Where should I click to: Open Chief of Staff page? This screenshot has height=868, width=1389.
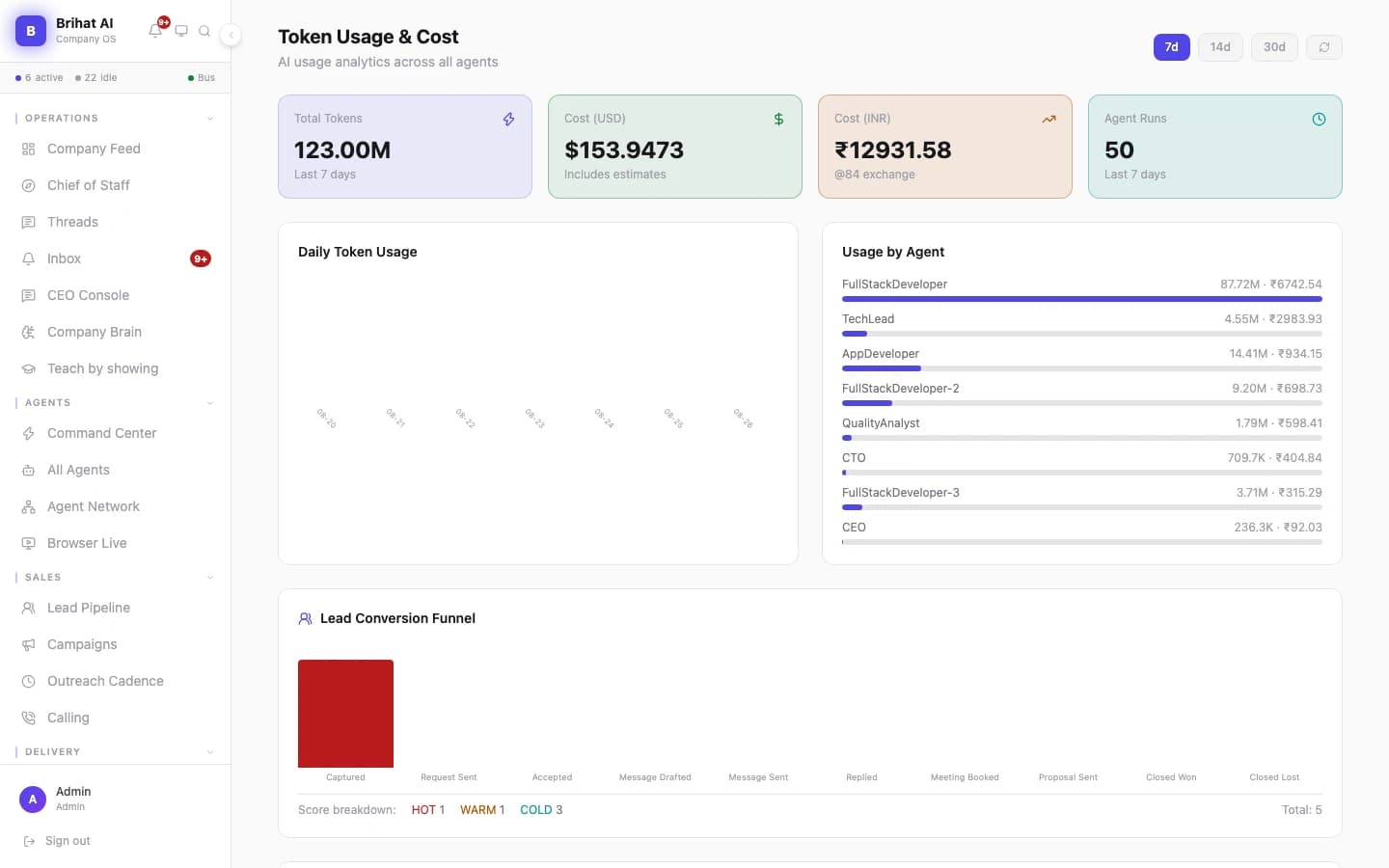115,185
